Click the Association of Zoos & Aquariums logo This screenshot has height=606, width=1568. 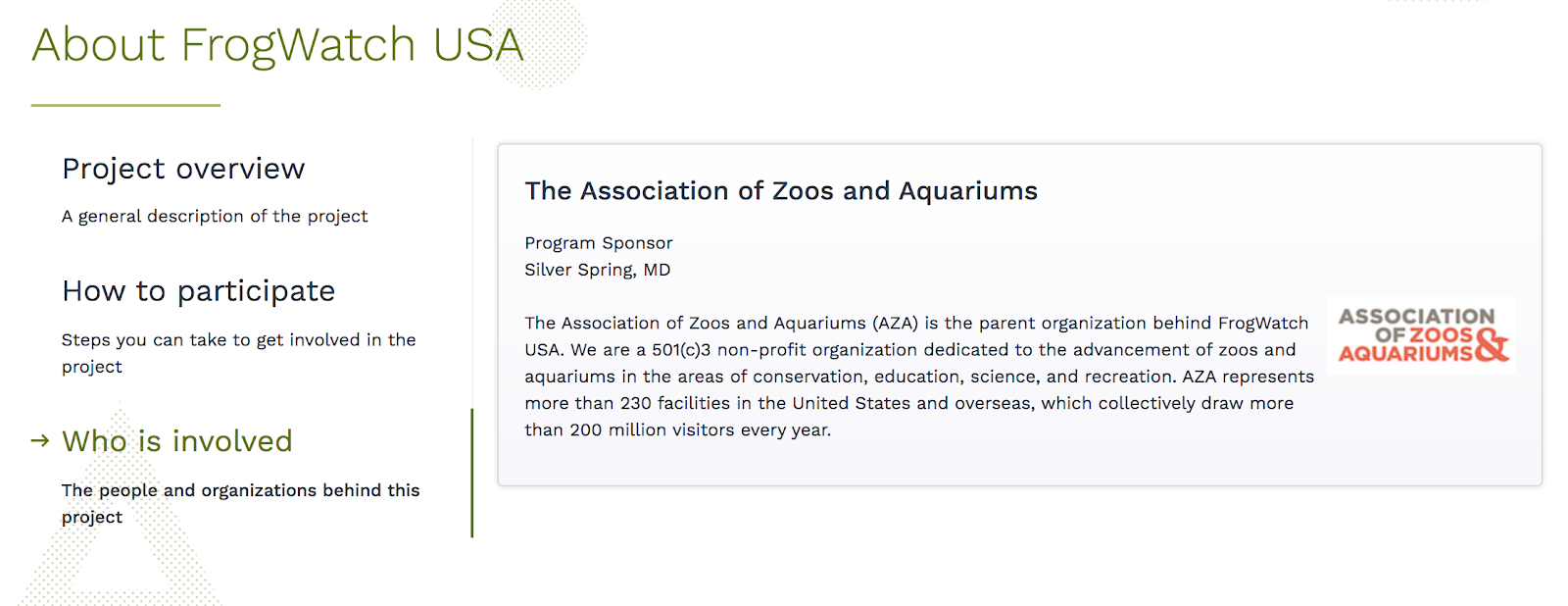(1421, 335)
